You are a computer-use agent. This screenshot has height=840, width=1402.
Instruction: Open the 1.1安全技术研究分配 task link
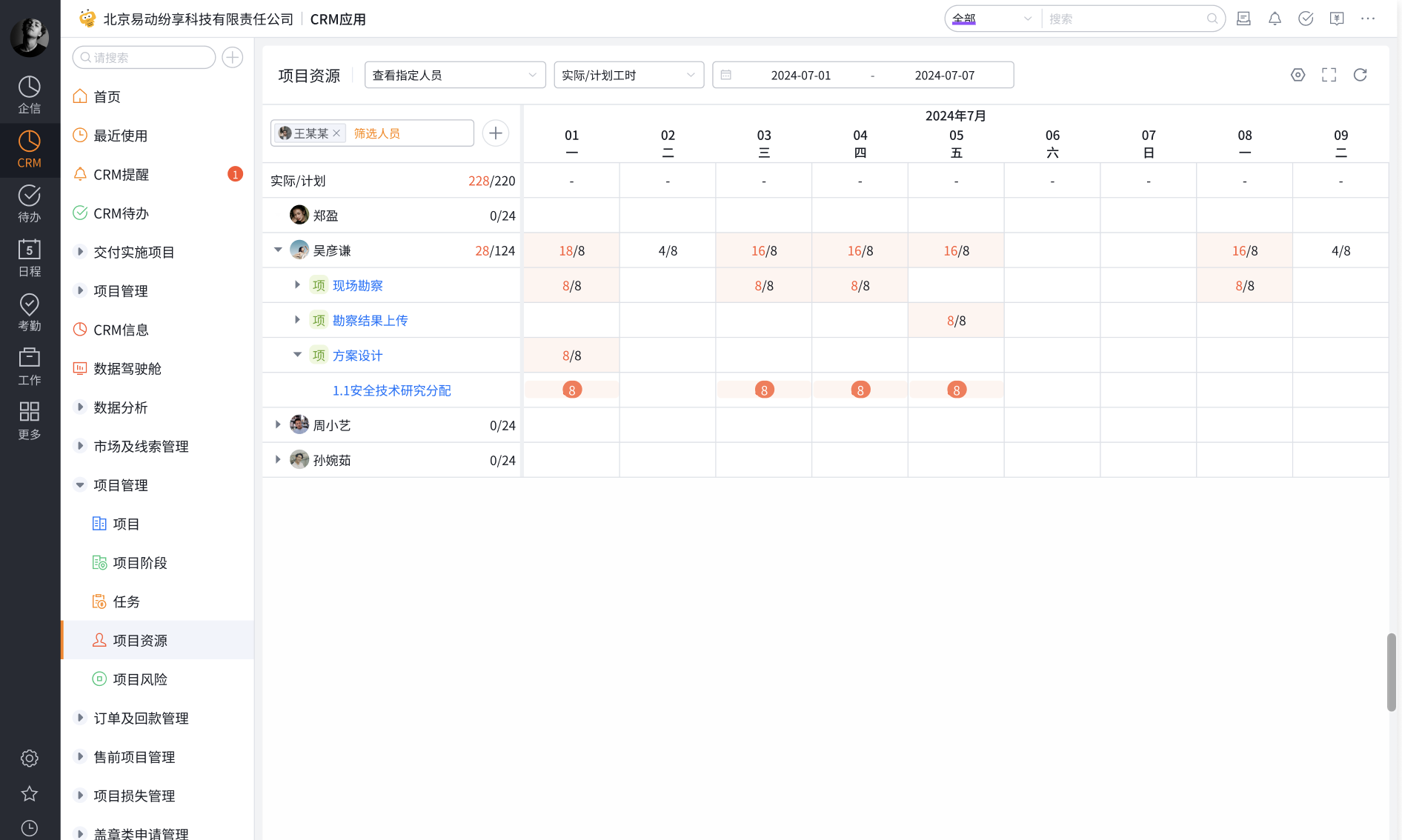[x=391, y=390]
